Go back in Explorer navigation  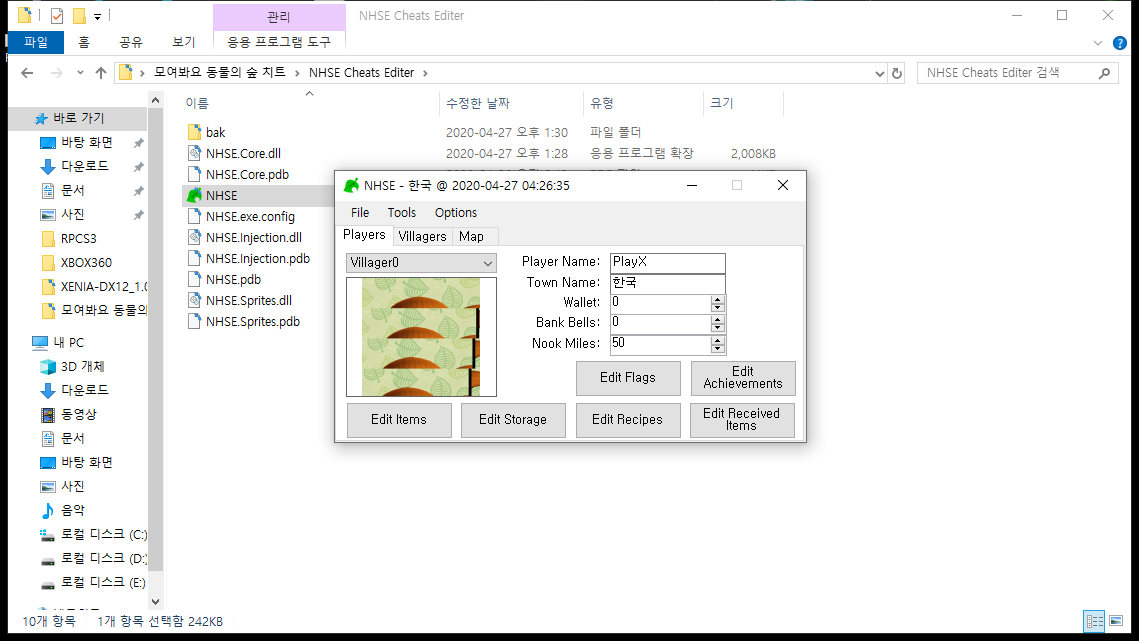pyautogui.click(x=28, y=73)
